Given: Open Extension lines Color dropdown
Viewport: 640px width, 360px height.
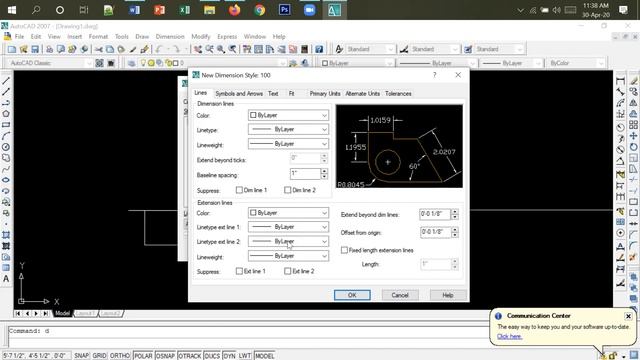Looking at the screenshot, I should tap(288, 213).
